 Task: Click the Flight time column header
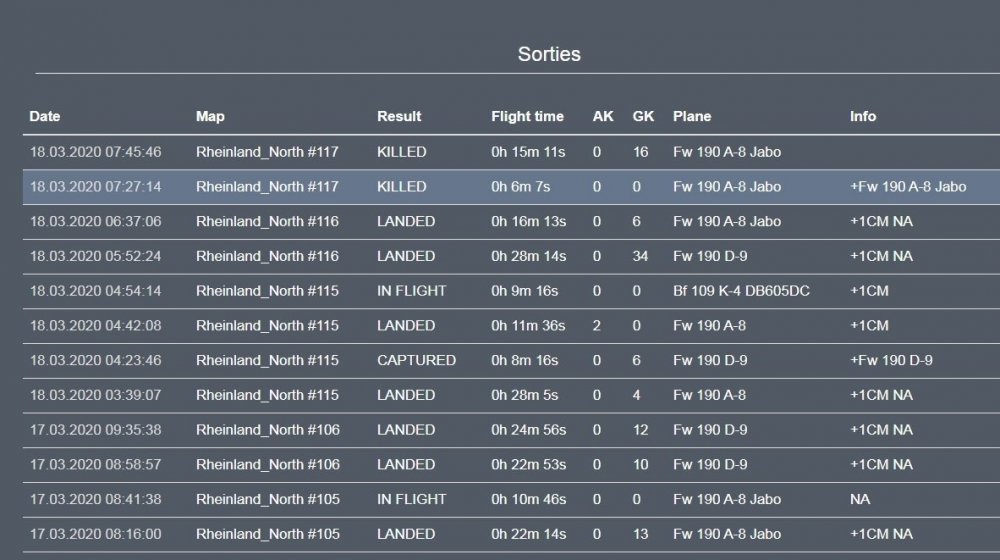[x=527, y=116]
